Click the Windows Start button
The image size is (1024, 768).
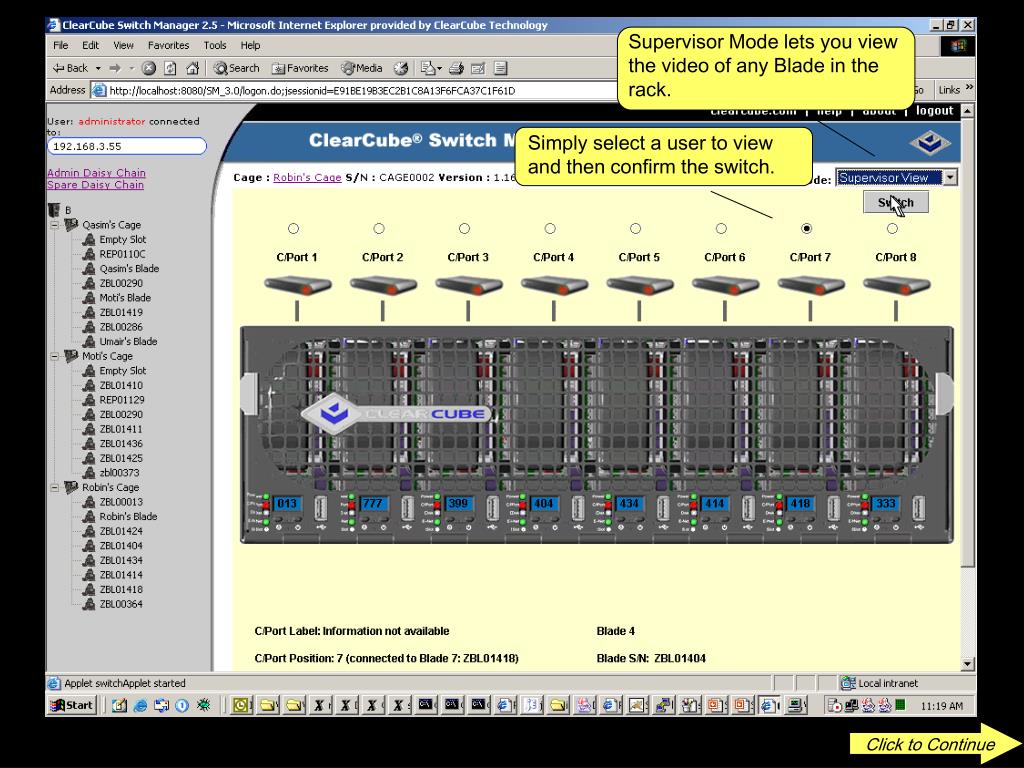(72, 705)
